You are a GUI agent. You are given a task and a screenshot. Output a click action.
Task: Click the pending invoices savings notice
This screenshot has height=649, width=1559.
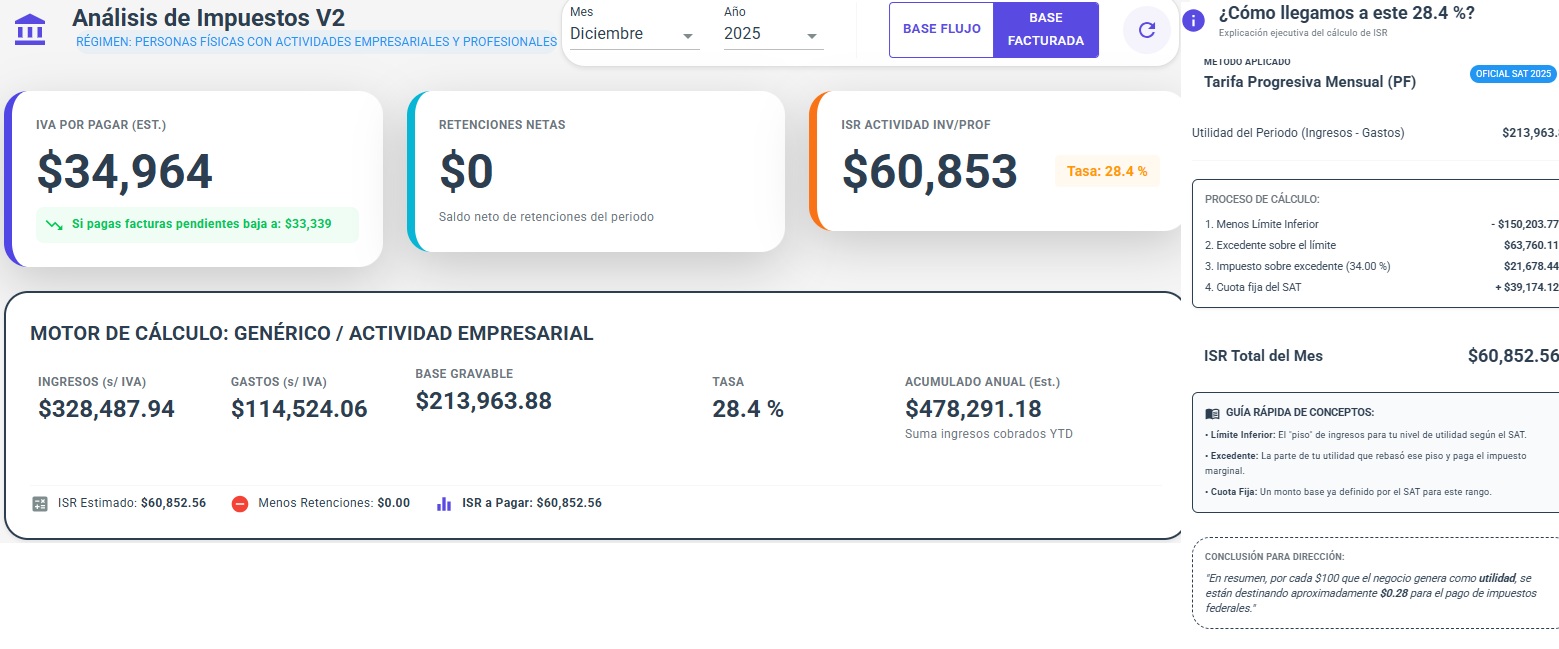pyautogui.click(x=197, y=225)
